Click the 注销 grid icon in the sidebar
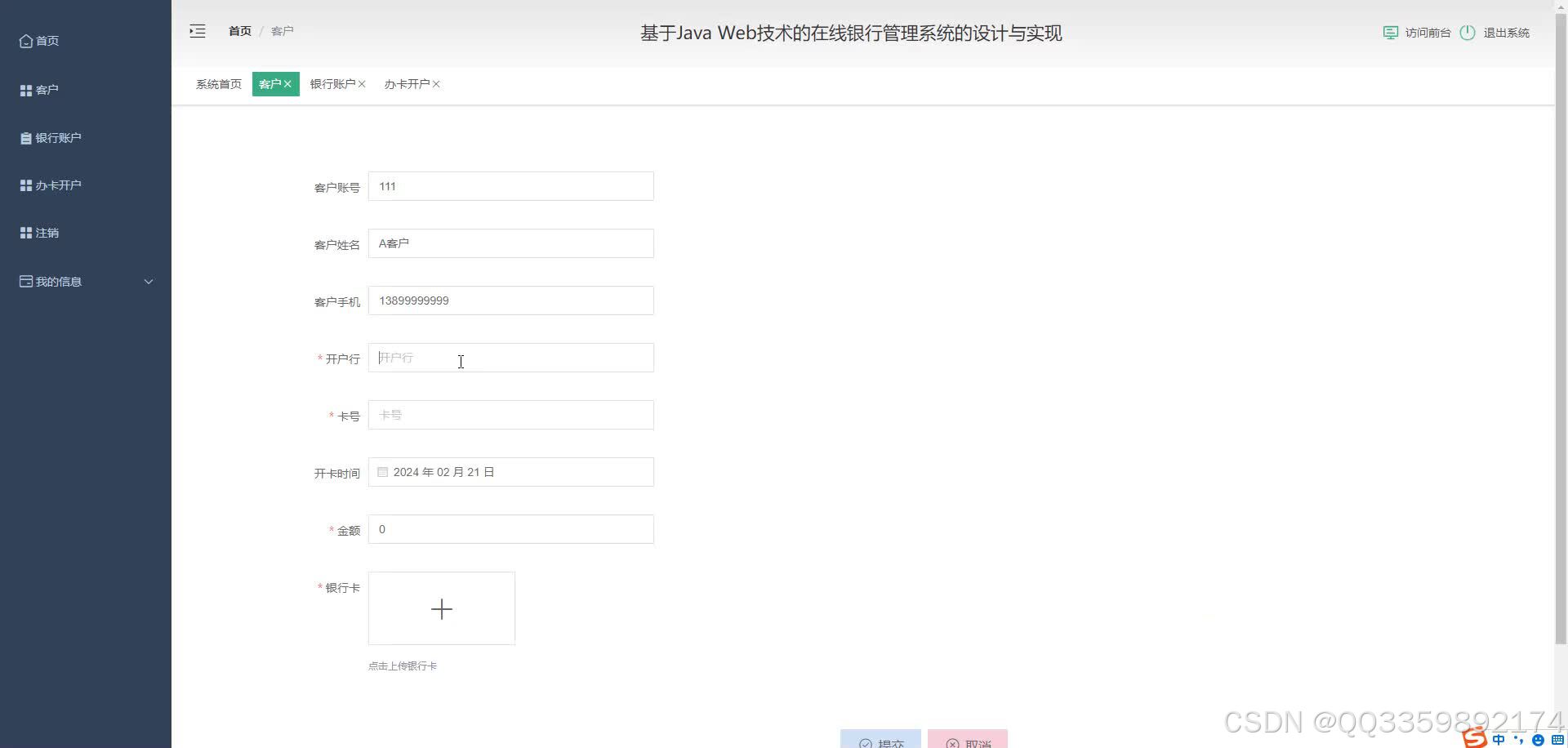The width and height of the screenshot is (1568, 748). coord(26,233)
